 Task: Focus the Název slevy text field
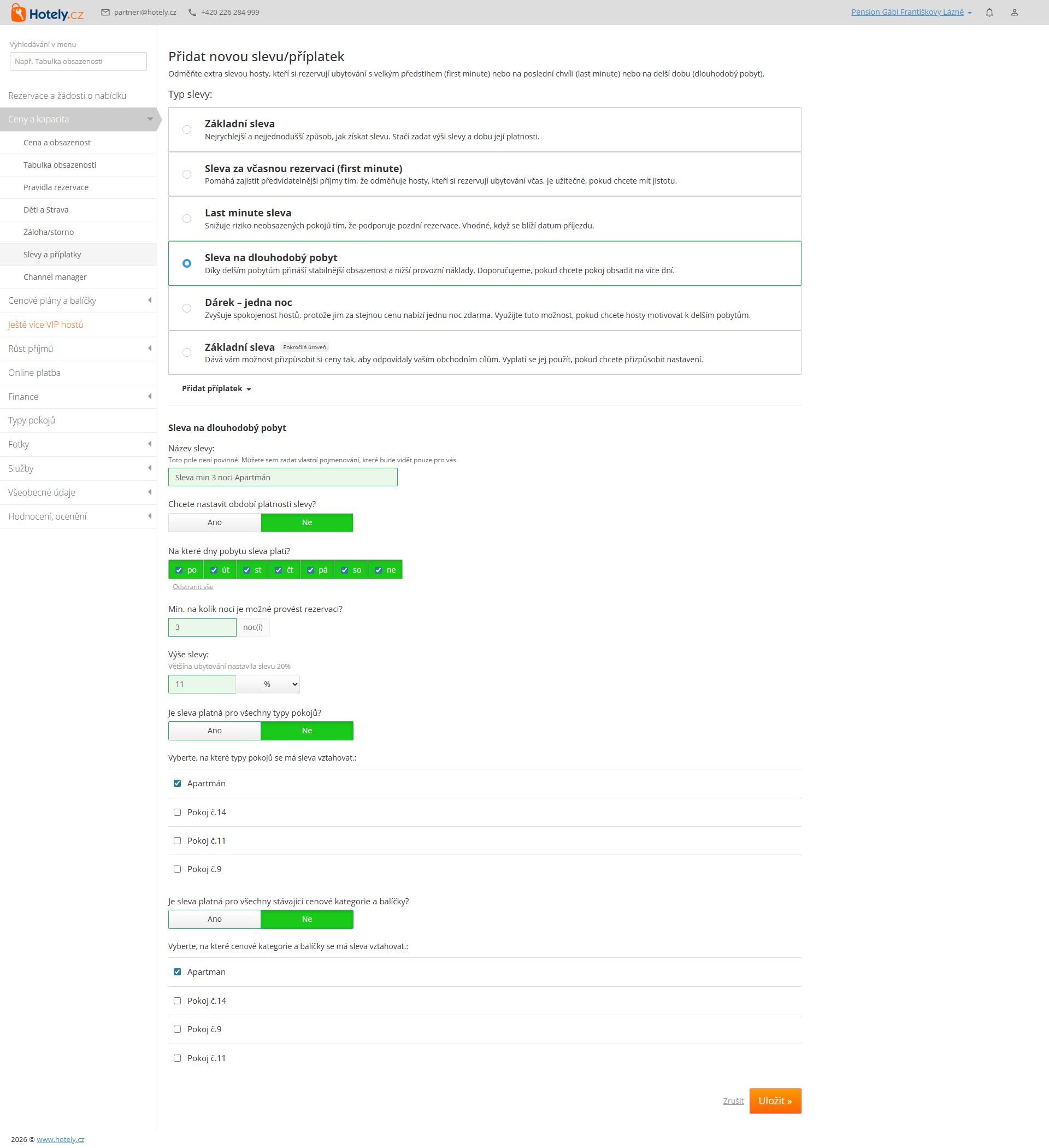(x=282, y=477)
